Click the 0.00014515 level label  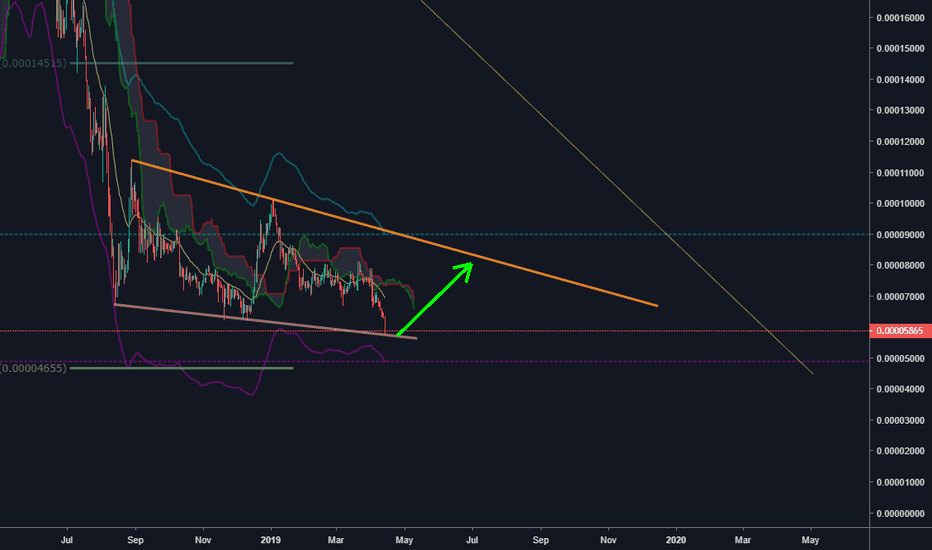click(x=33, y=63)
